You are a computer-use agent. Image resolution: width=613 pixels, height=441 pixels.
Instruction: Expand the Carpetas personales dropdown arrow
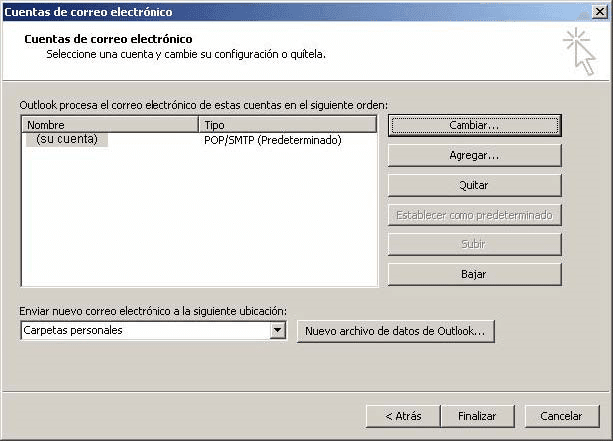278,331
